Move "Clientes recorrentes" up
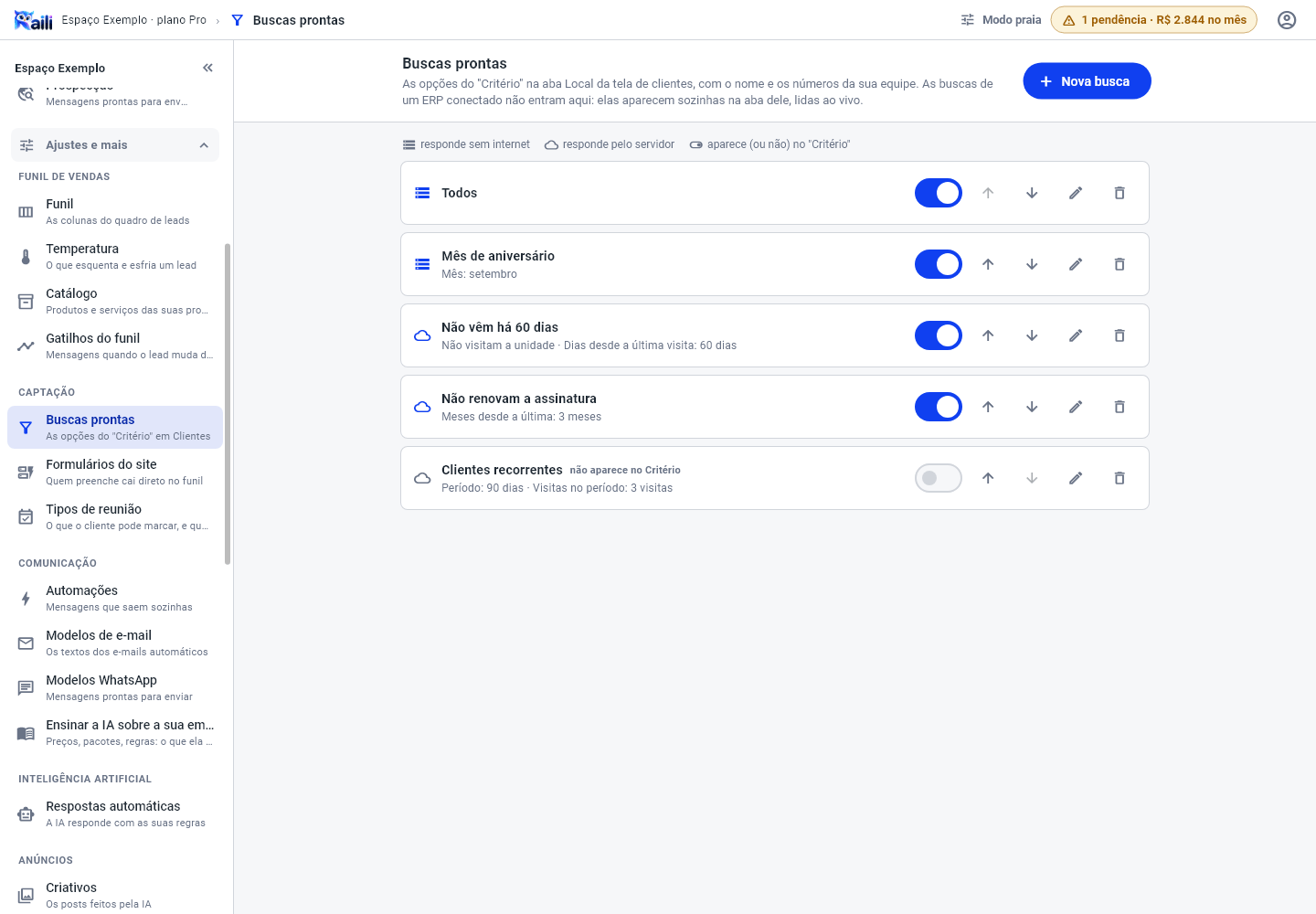The width and height of the screenshot is (1316, 914). (988, 478)
